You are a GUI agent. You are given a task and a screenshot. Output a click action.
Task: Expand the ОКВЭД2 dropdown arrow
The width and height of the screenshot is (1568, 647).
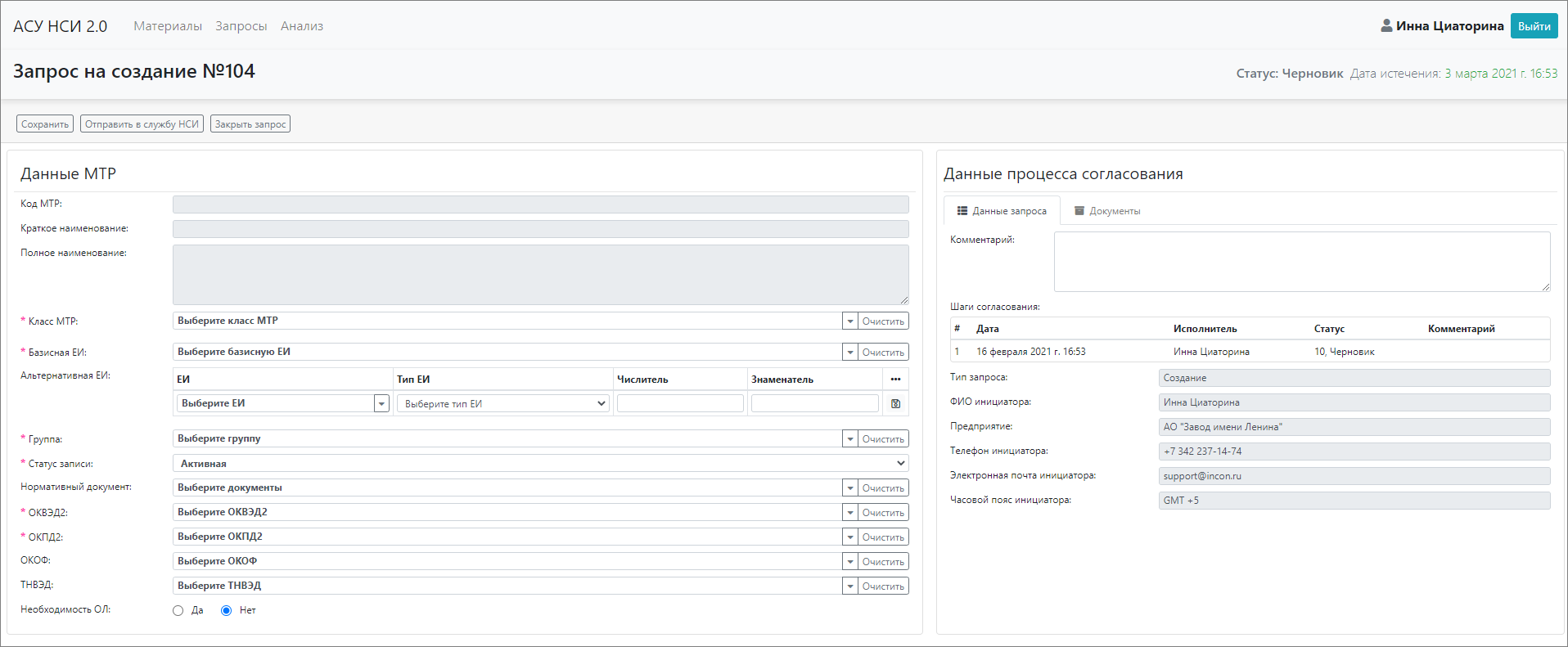click(x=849, y=513)
